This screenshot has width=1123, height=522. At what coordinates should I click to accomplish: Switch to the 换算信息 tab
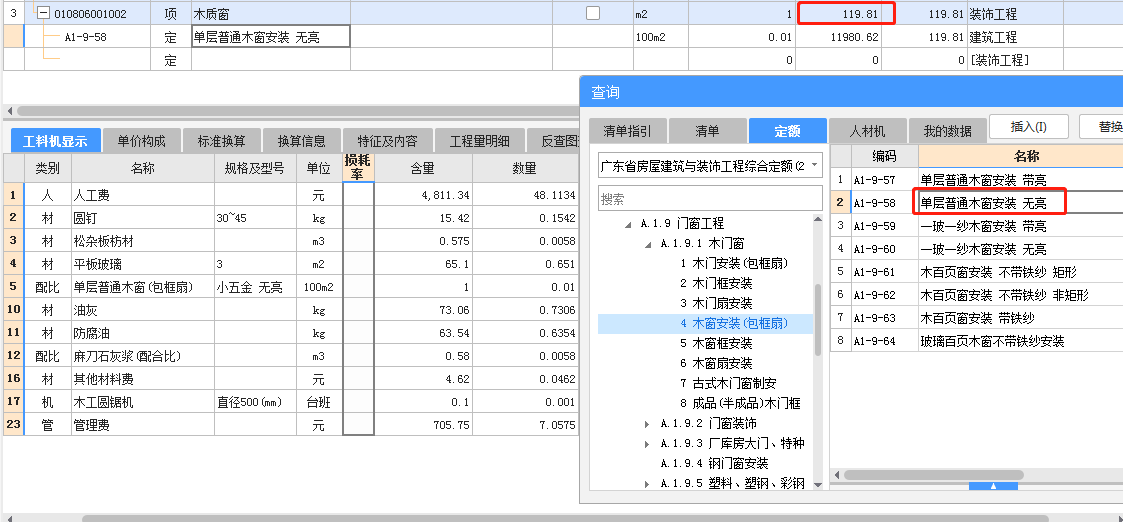click(302, 141)
